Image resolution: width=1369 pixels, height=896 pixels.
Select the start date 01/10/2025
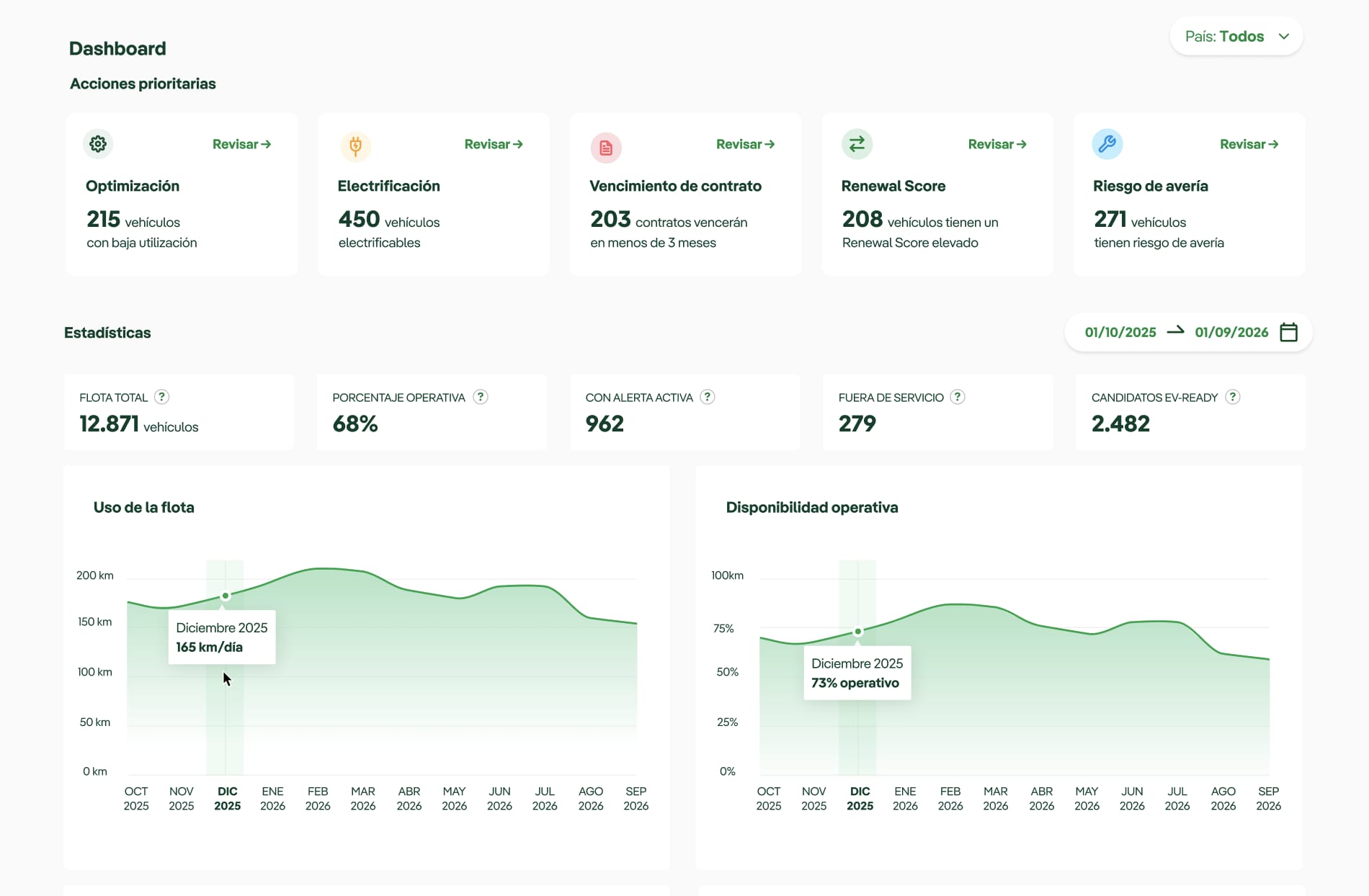point(1120,332)
